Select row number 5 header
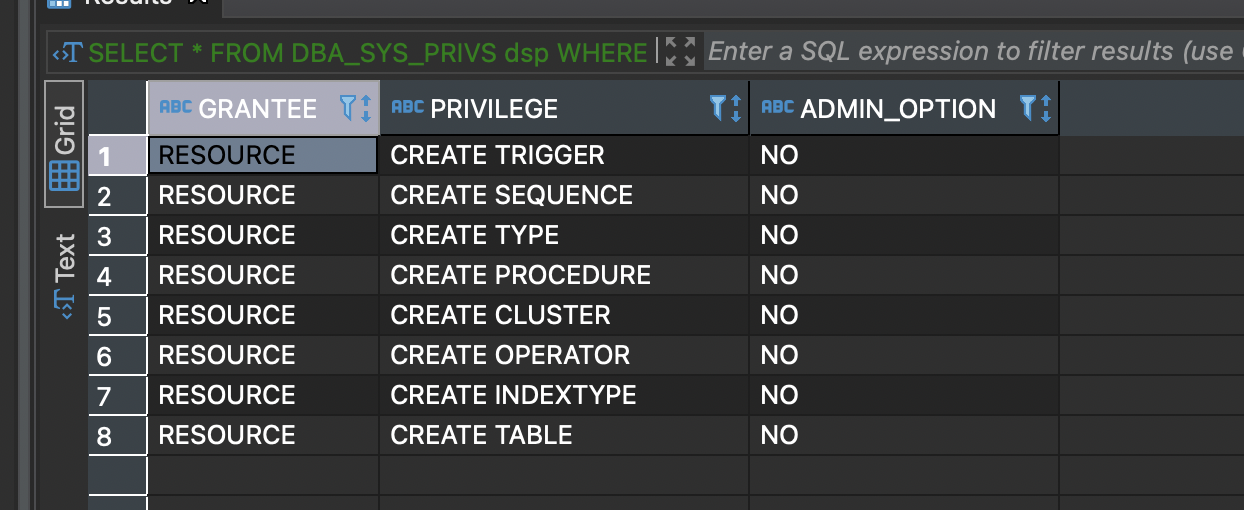Viewport: 1244px width, 510px height. click(x=117, y=315)
